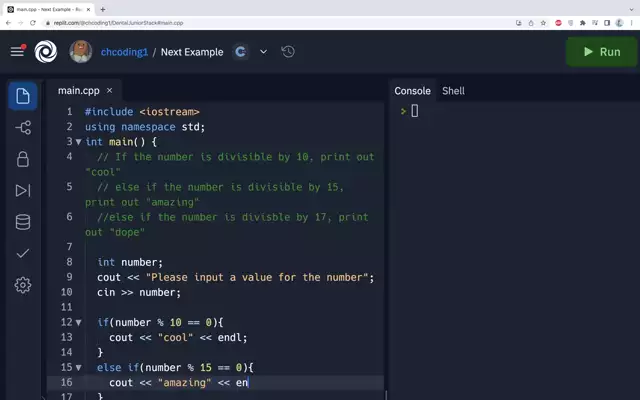Image resolution: width=640 pixels, height=400 pixels.
Task: Open the Version control sidebar icon
Action: coord(23,127)
